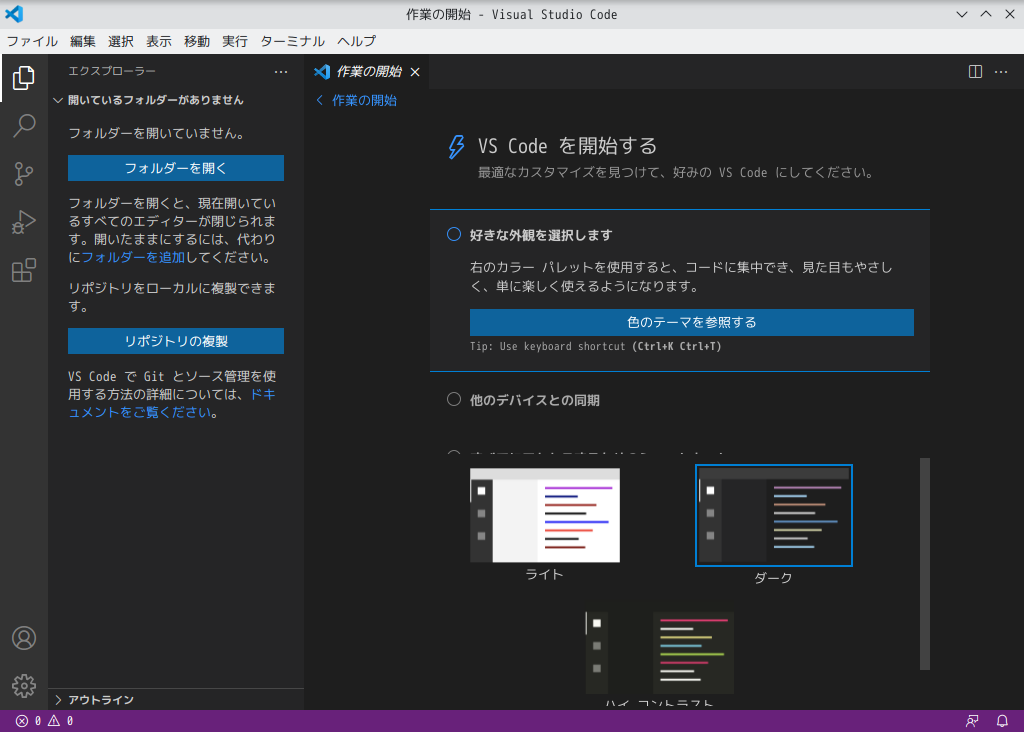Image resolution: width=1024 pixels, height=732 pixels.
Task: Open the notifications bell in the status bar
Action: 1001,720
